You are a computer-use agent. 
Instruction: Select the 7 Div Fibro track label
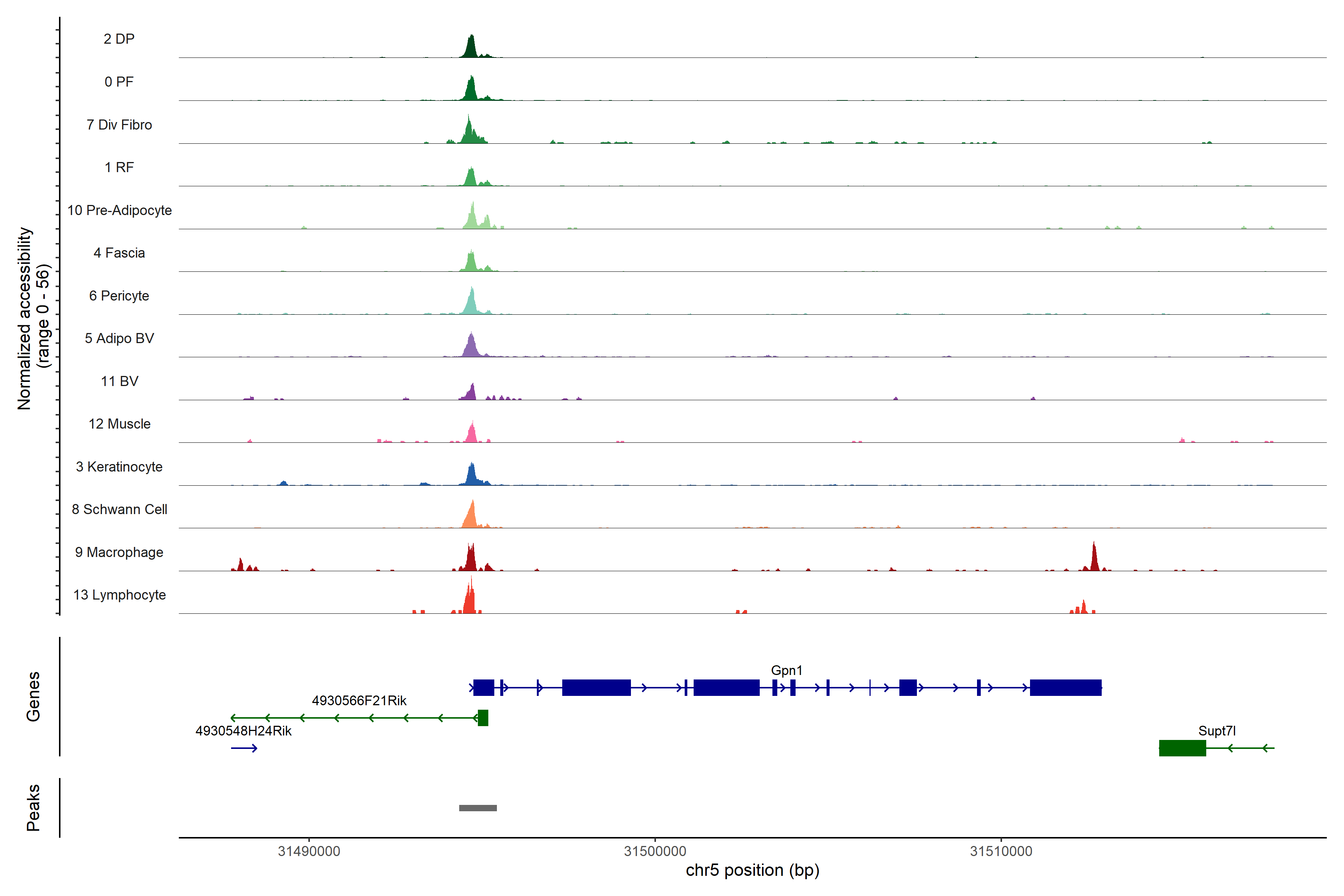[x=119, y=125]
